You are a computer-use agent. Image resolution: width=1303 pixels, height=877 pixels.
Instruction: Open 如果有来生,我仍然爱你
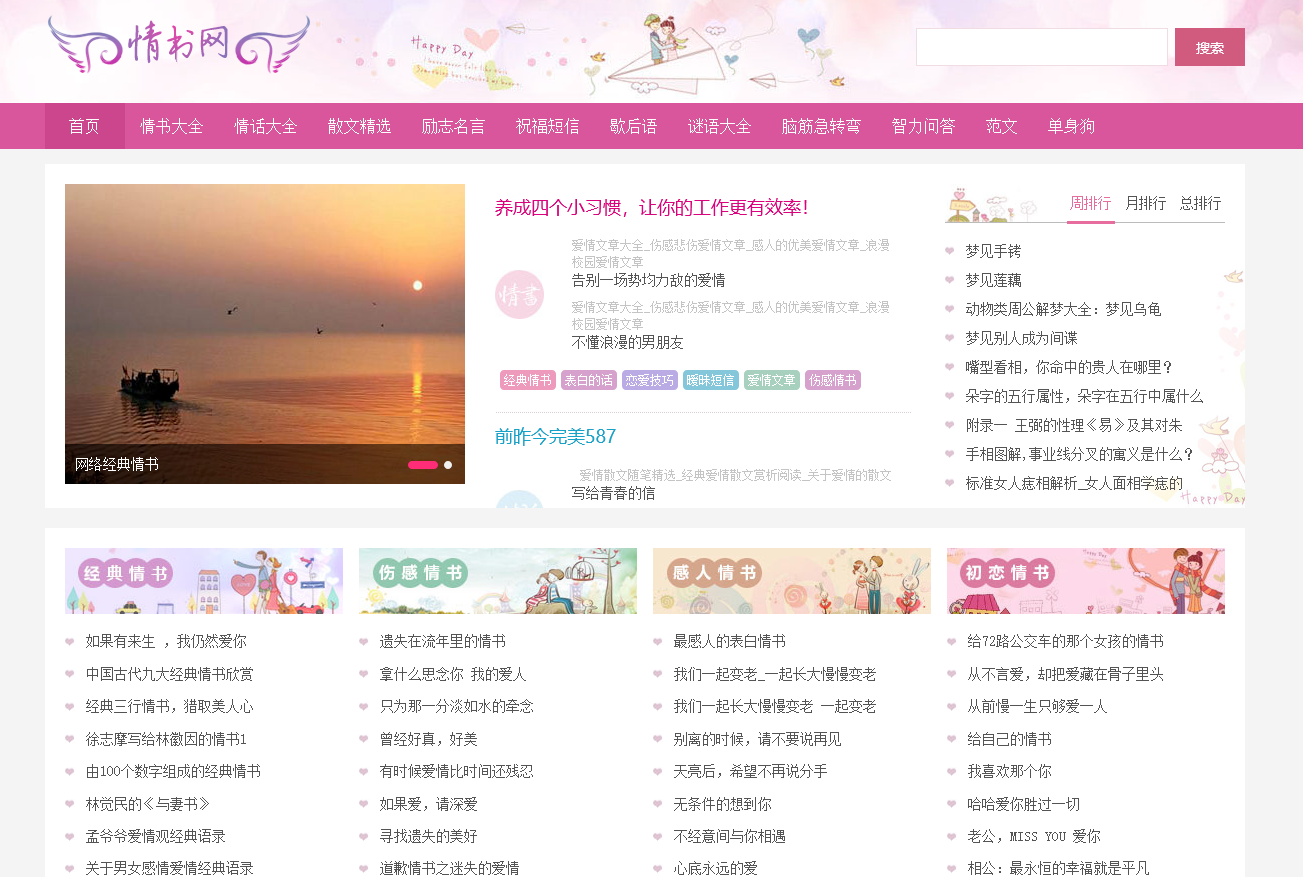tap(166, 641)
